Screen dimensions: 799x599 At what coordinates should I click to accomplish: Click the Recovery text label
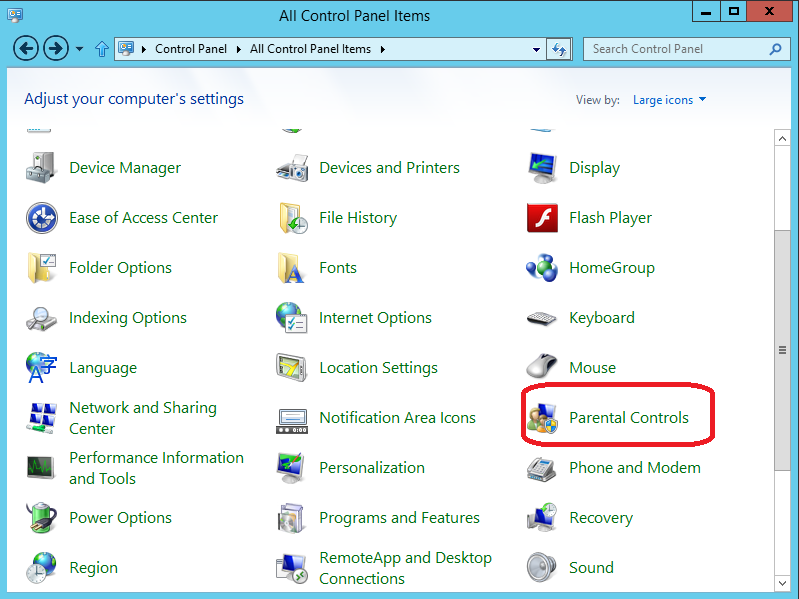pos(601,518)
